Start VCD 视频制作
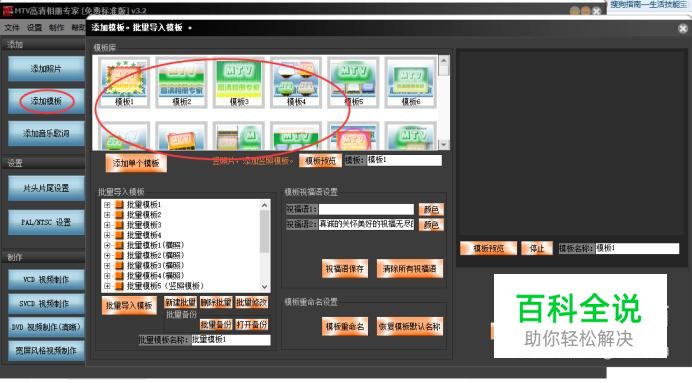The width and height of the screenshot is (692, 383). click(46, 280)
